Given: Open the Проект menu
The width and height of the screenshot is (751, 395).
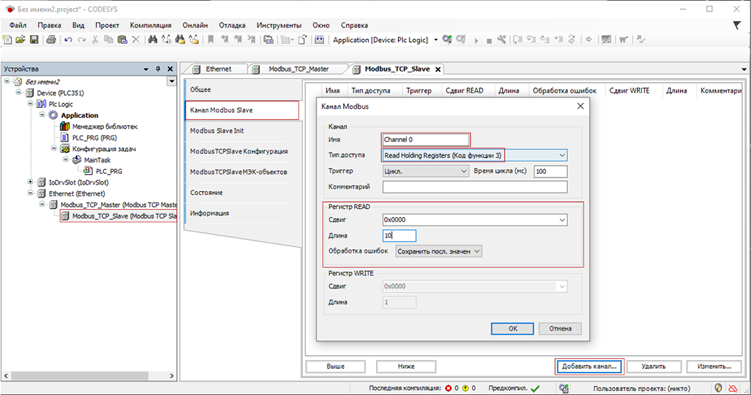Looking at the screenshot, I should point(107,25).
